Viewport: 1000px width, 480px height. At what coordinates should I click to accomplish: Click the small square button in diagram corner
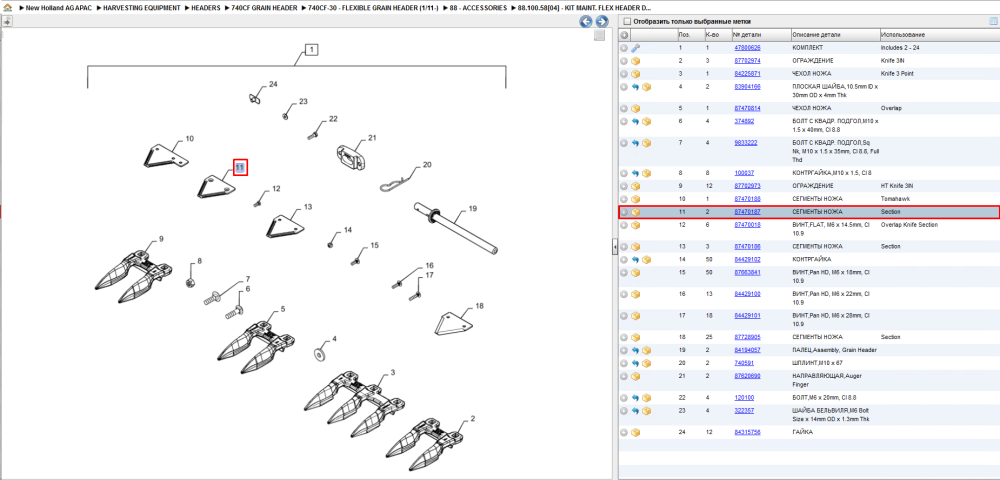(599, 36)
